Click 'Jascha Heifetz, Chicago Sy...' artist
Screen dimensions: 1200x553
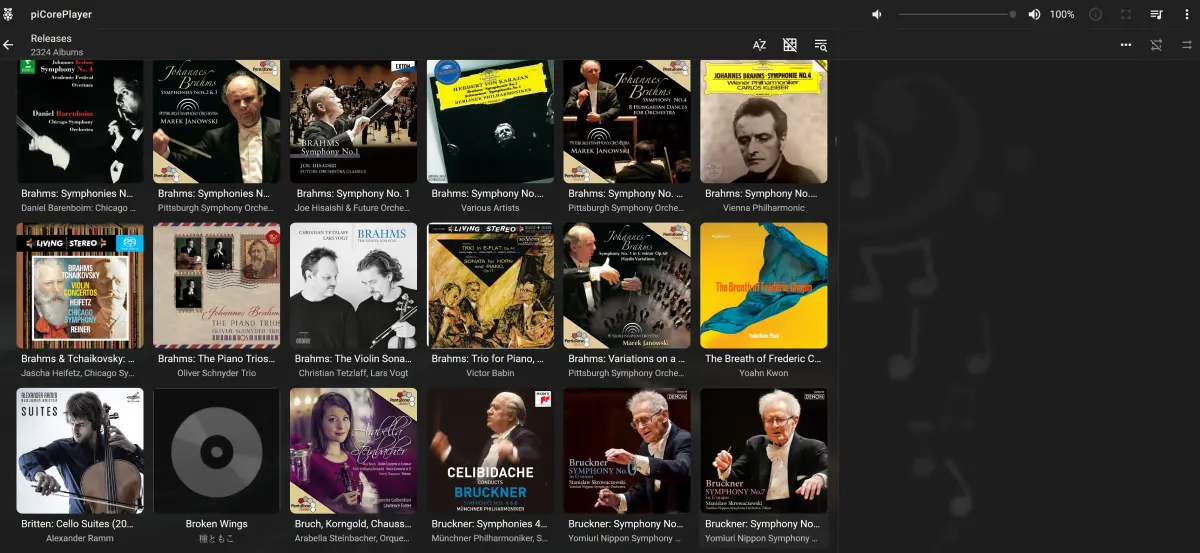point(79,373)
